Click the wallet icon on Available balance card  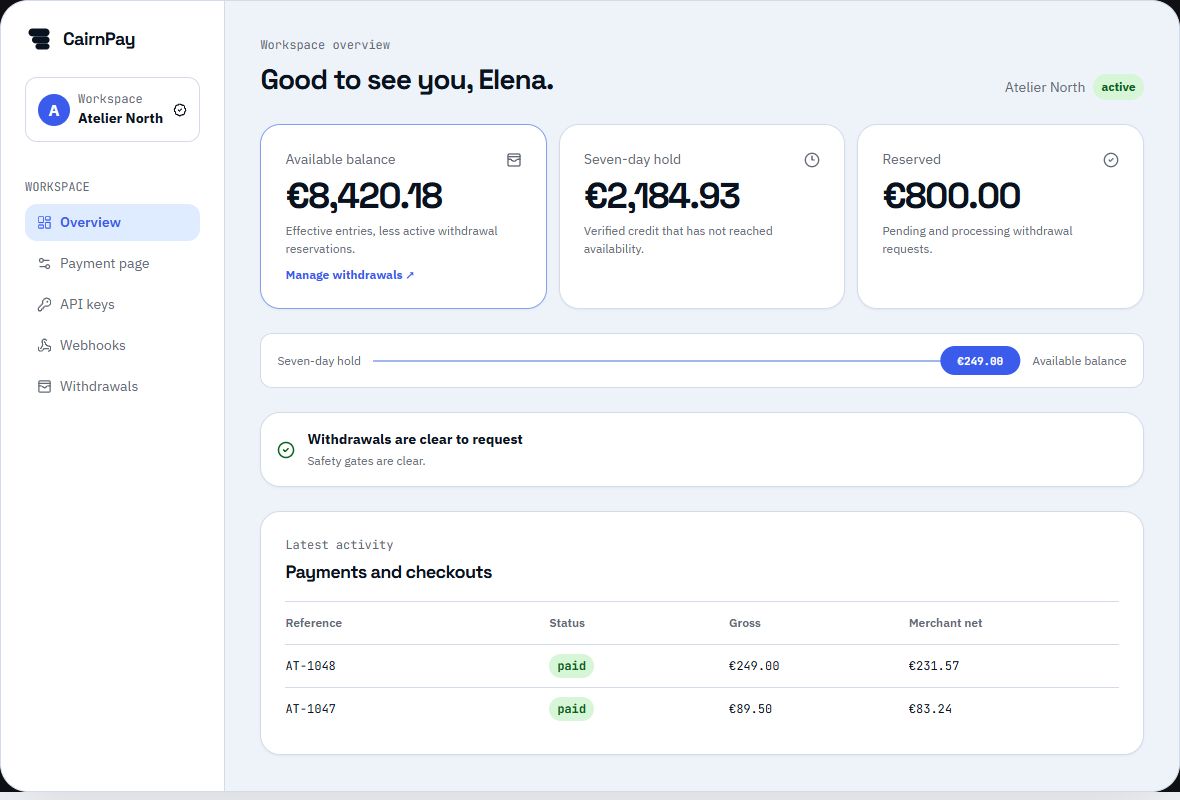click(x=514, y=160)
